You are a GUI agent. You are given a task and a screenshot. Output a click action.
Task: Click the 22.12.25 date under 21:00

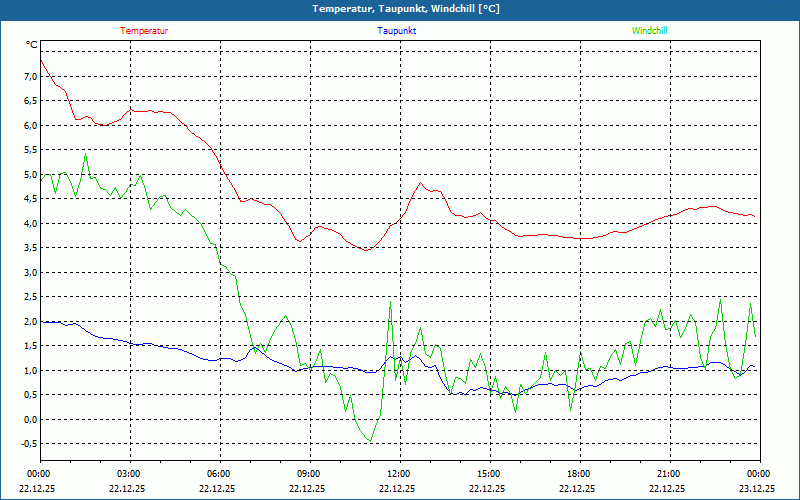point(667,488)
